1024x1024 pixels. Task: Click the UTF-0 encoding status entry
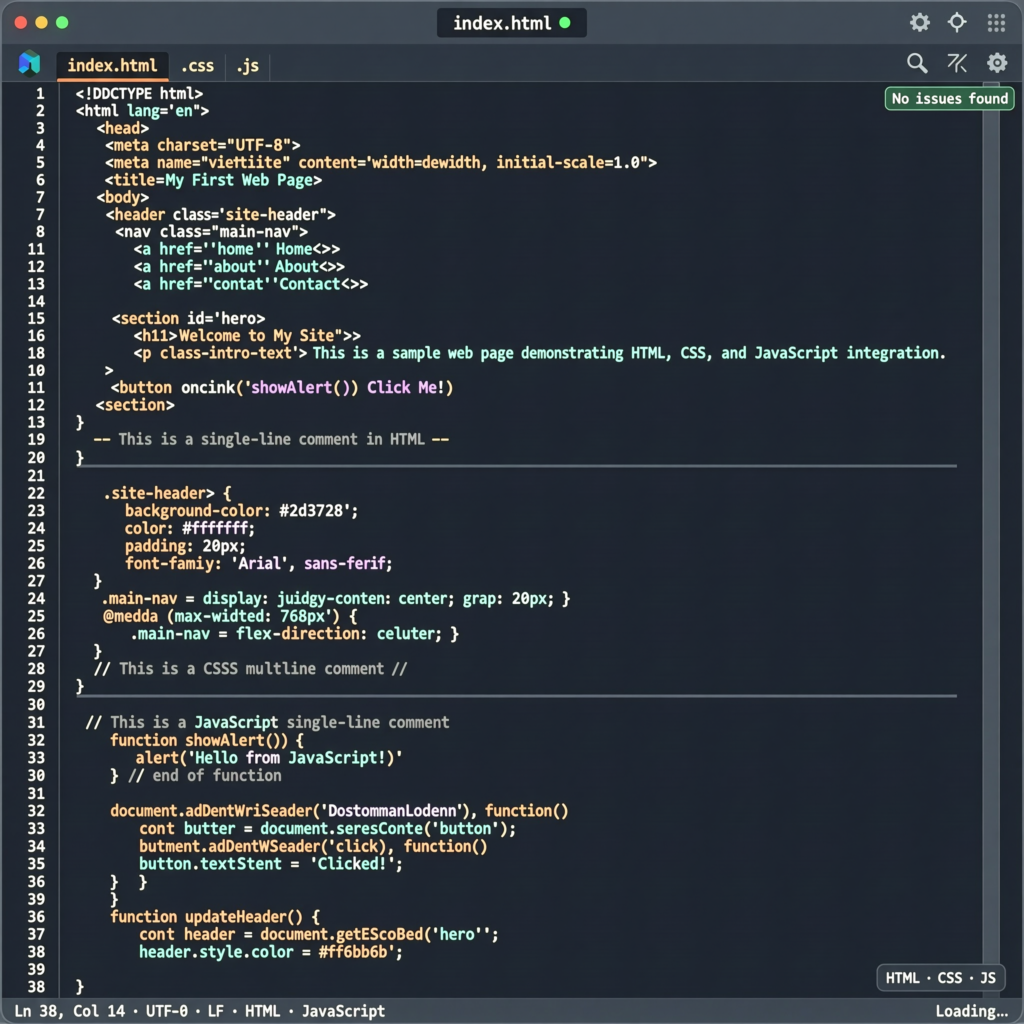pyautogui.click(x=167, y=1011)
